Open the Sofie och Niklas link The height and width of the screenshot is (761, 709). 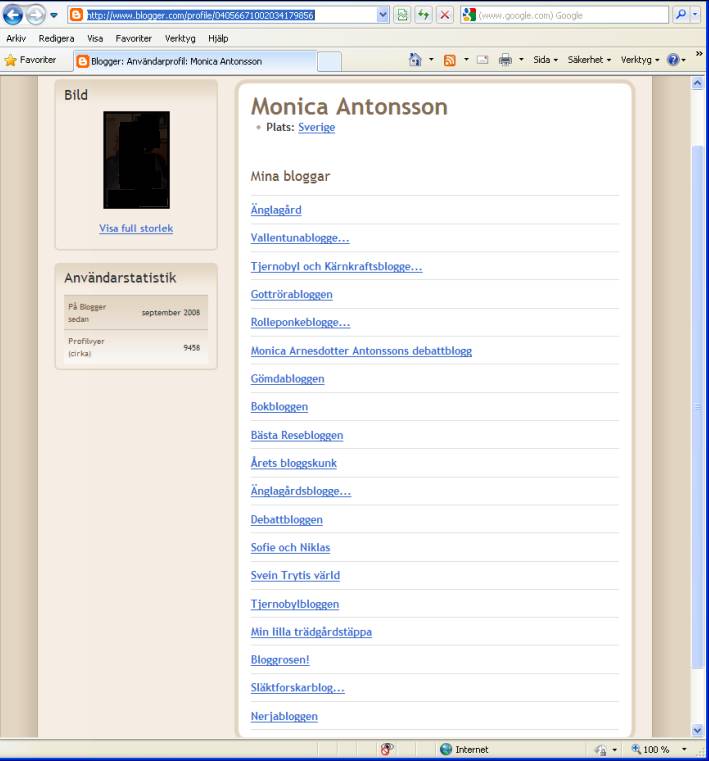point(290,547)
